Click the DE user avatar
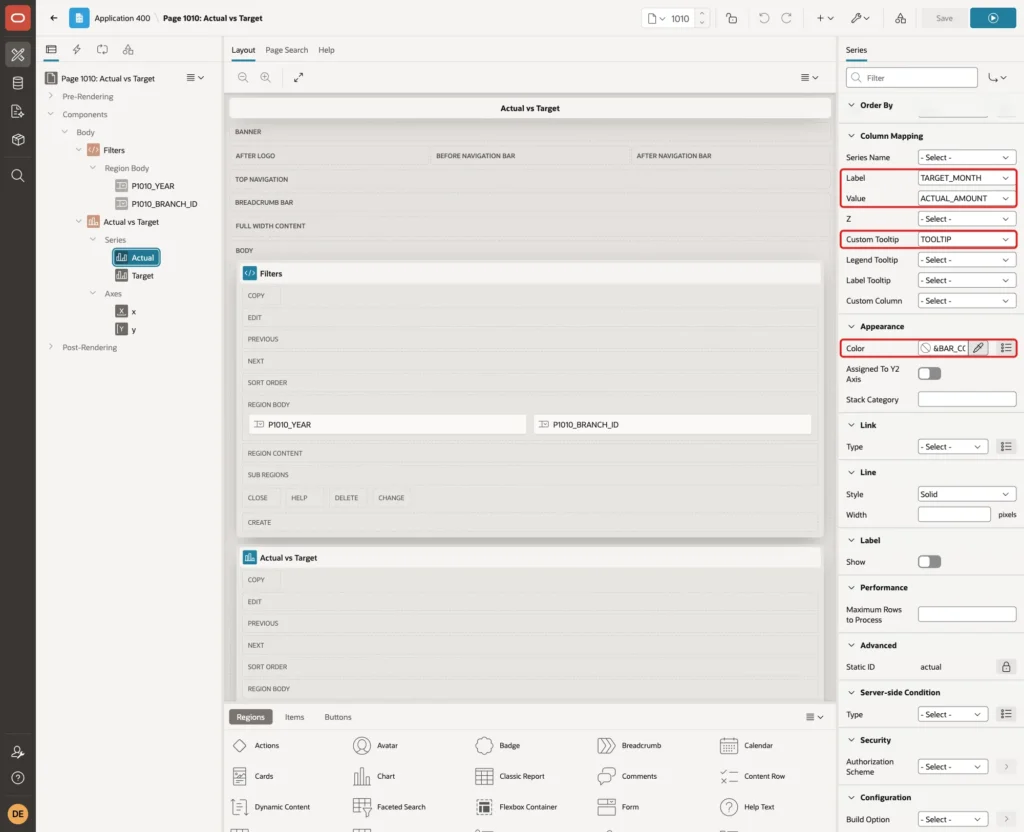This screenshot has height=832, width=1024. [x=18, y=814]
